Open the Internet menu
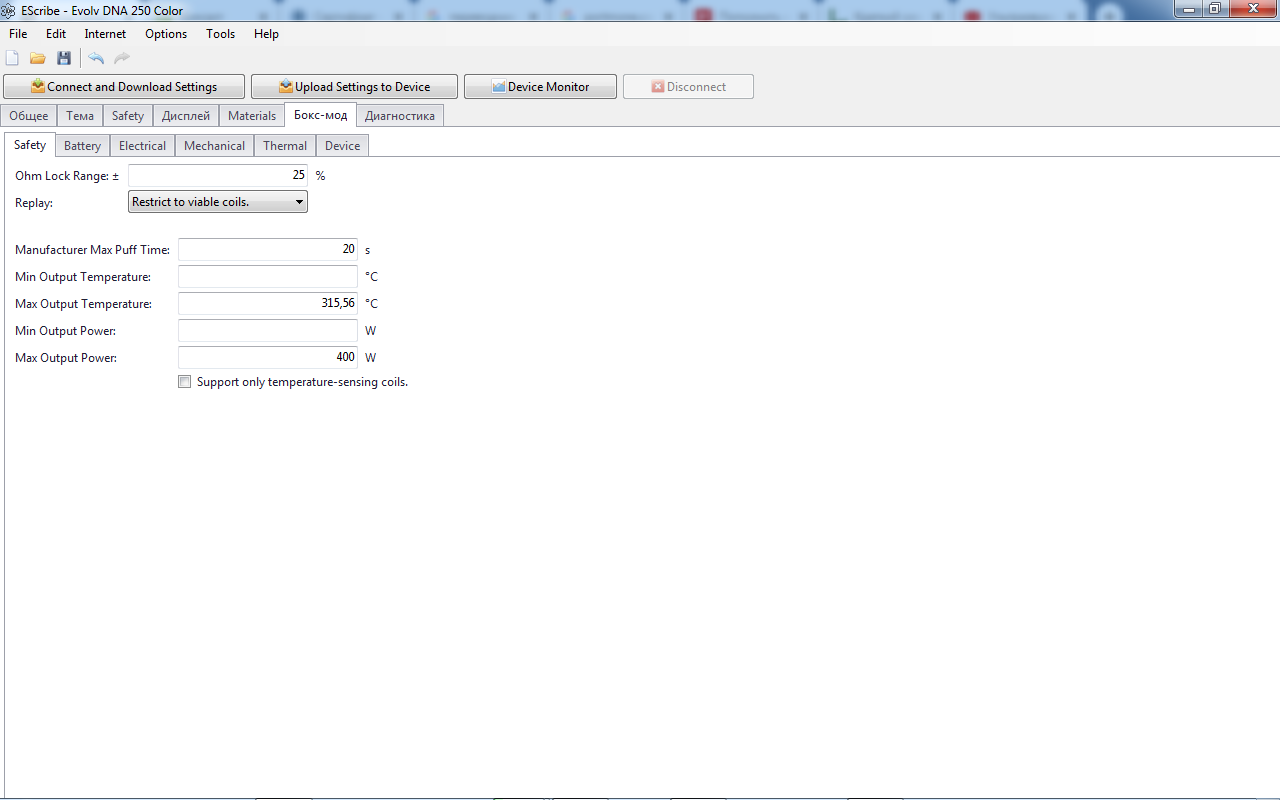 tap(105, 34)
